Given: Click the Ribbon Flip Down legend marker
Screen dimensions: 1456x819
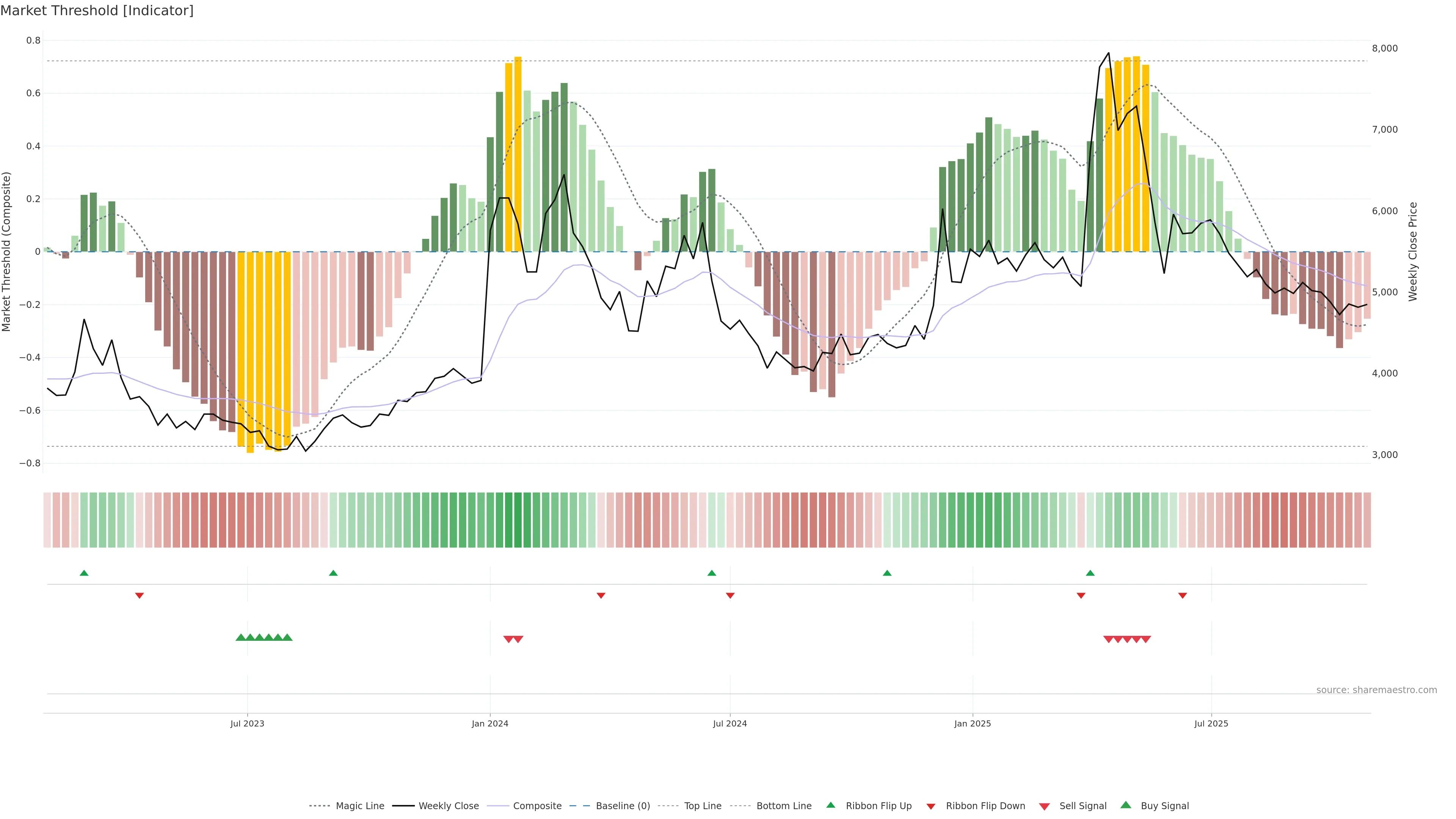Looking at the screenshot, I should (930, 806).
